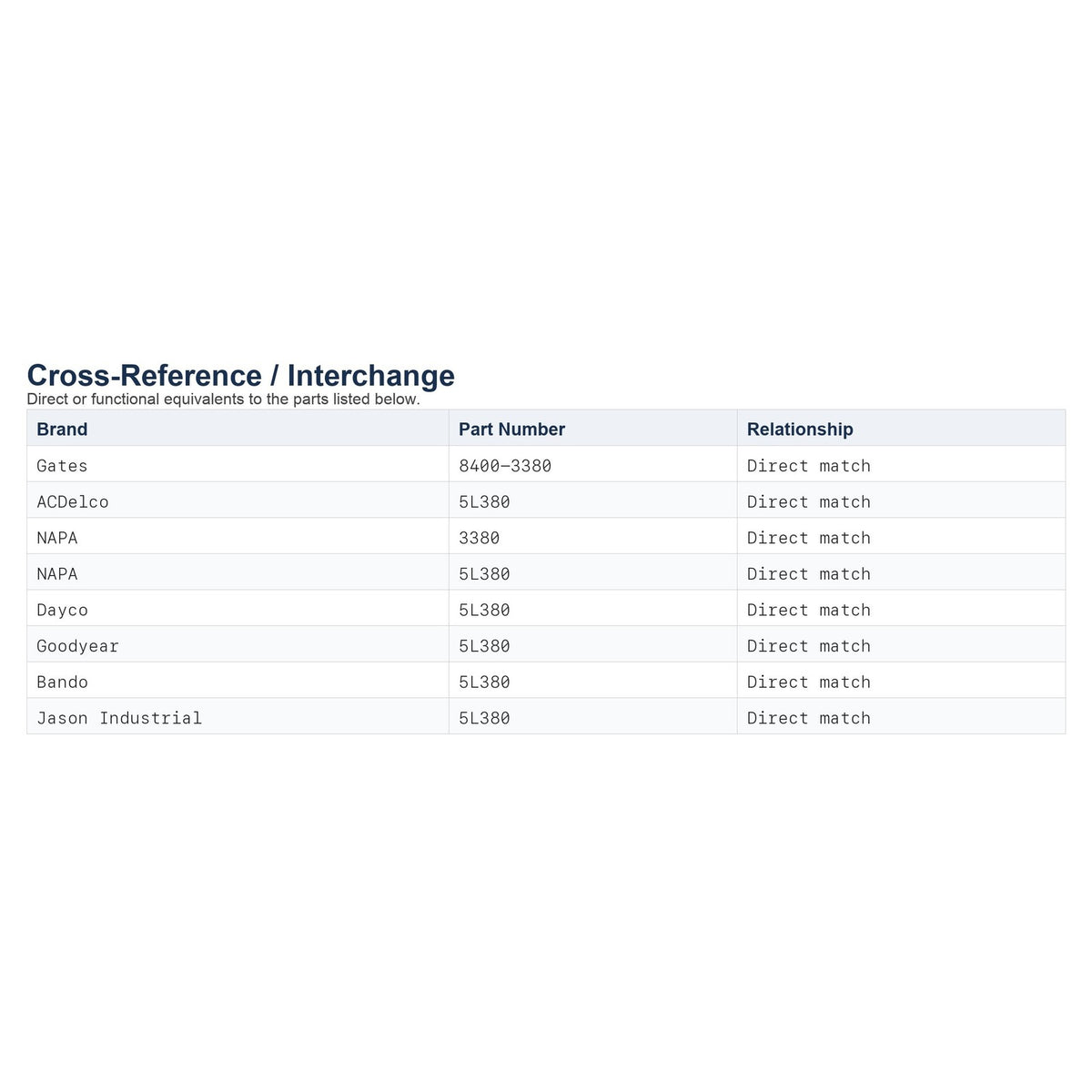This screenshot has width=1092, height=1092.
Task: Click the Bando 5L380 part number
Action: tap(592, 682)
